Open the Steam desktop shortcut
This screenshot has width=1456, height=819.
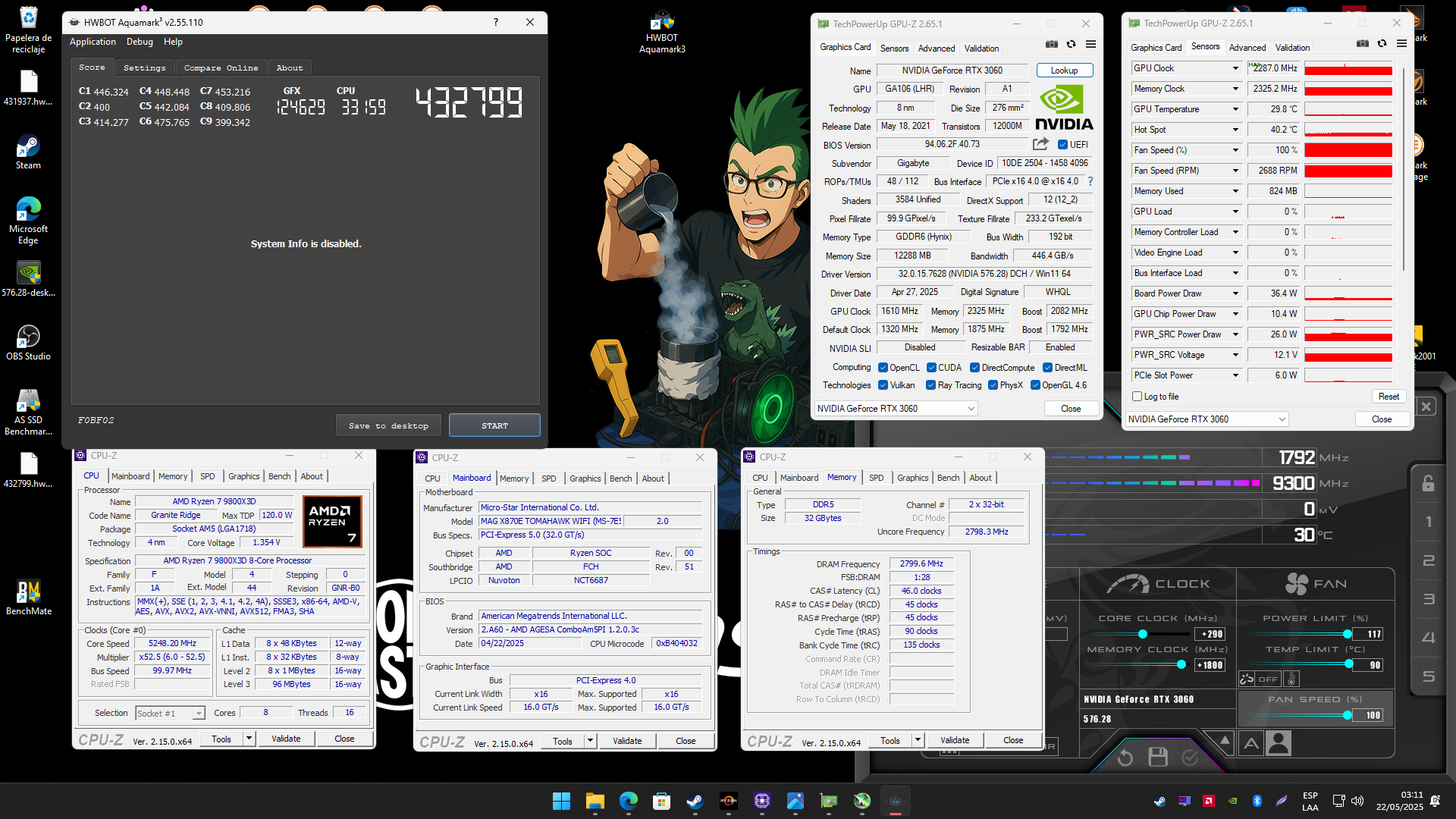(28, 152)
